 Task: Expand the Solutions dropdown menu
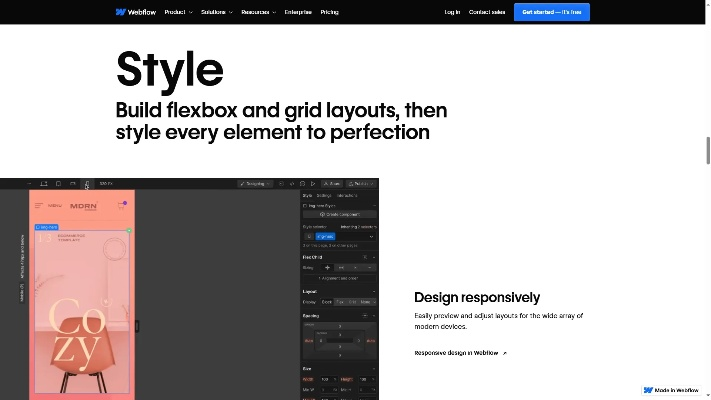tap(216, 12)
